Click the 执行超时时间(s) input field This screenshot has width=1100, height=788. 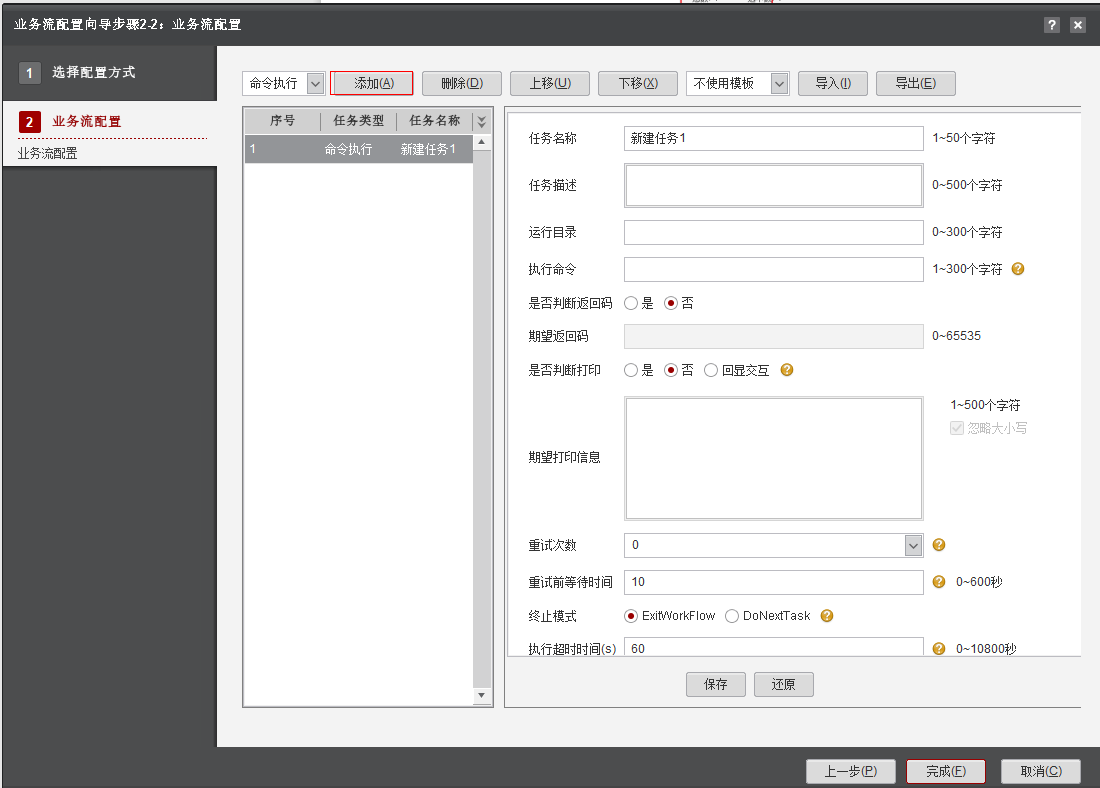[773, 647]
